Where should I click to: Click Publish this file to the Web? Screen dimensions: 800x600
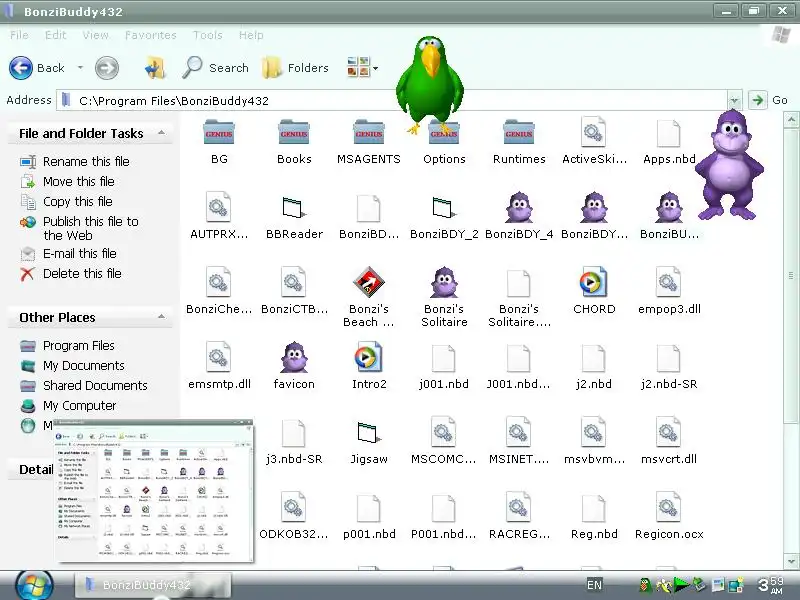pos(79,228)
